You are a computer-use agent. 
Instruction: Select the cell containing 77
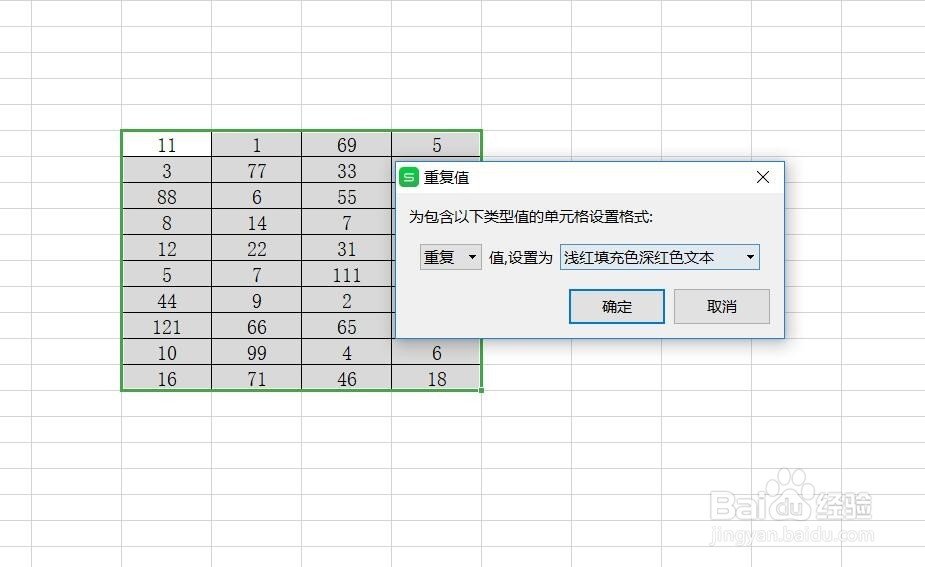257,170
